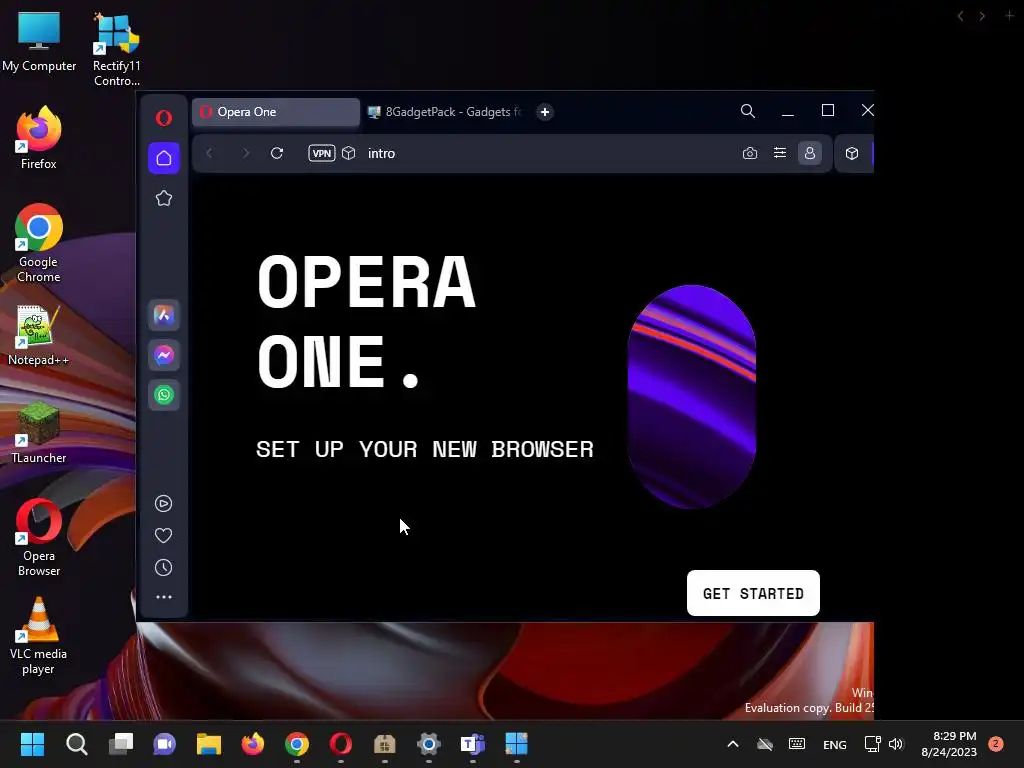1024x768 pixels.
Task: Select My Computer desktop icon
Action: coord(39,43)
